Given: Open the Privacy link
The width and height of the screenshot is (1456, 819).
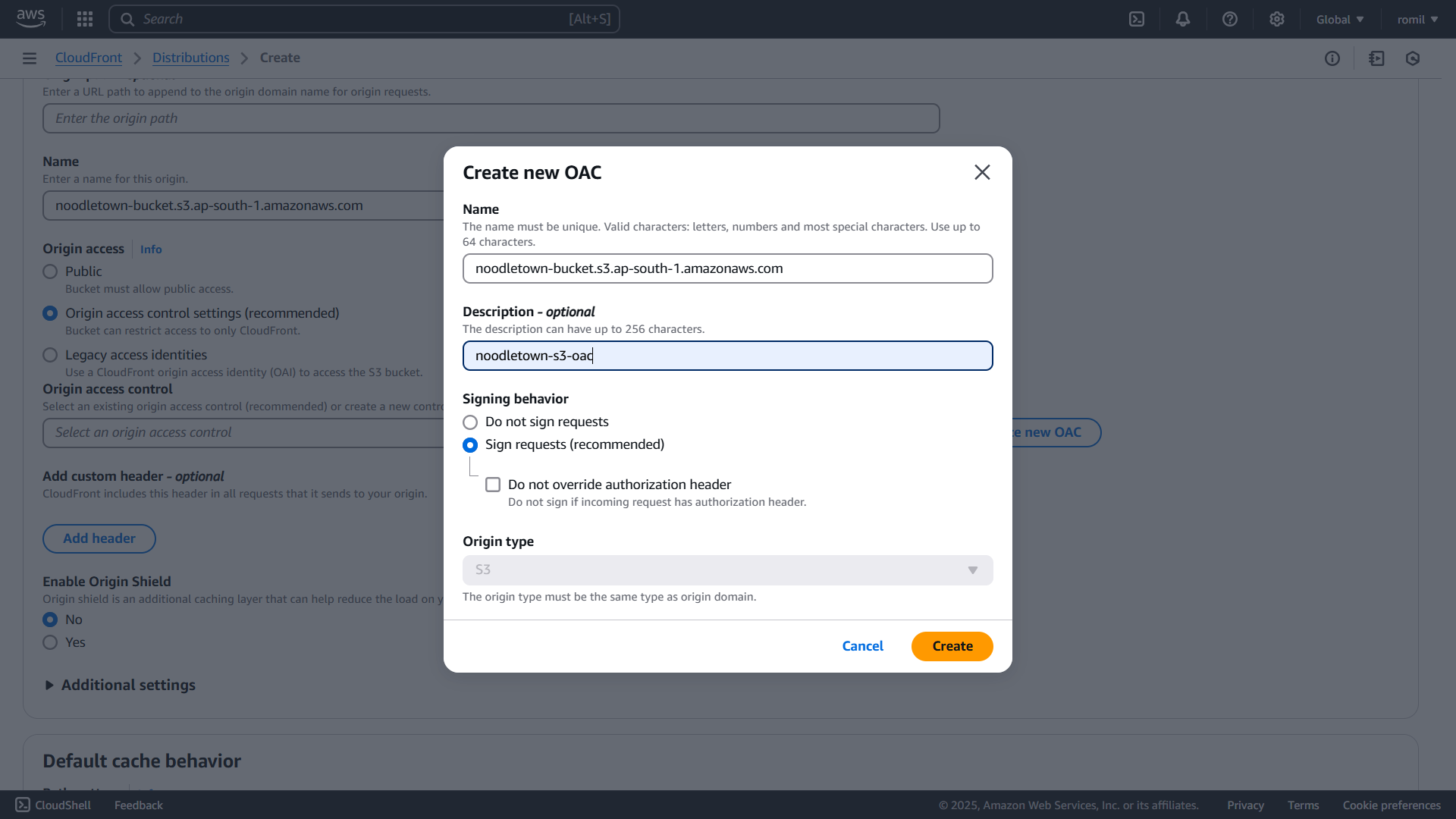Looking at the screenshot, I should (x=1245, y=805).
